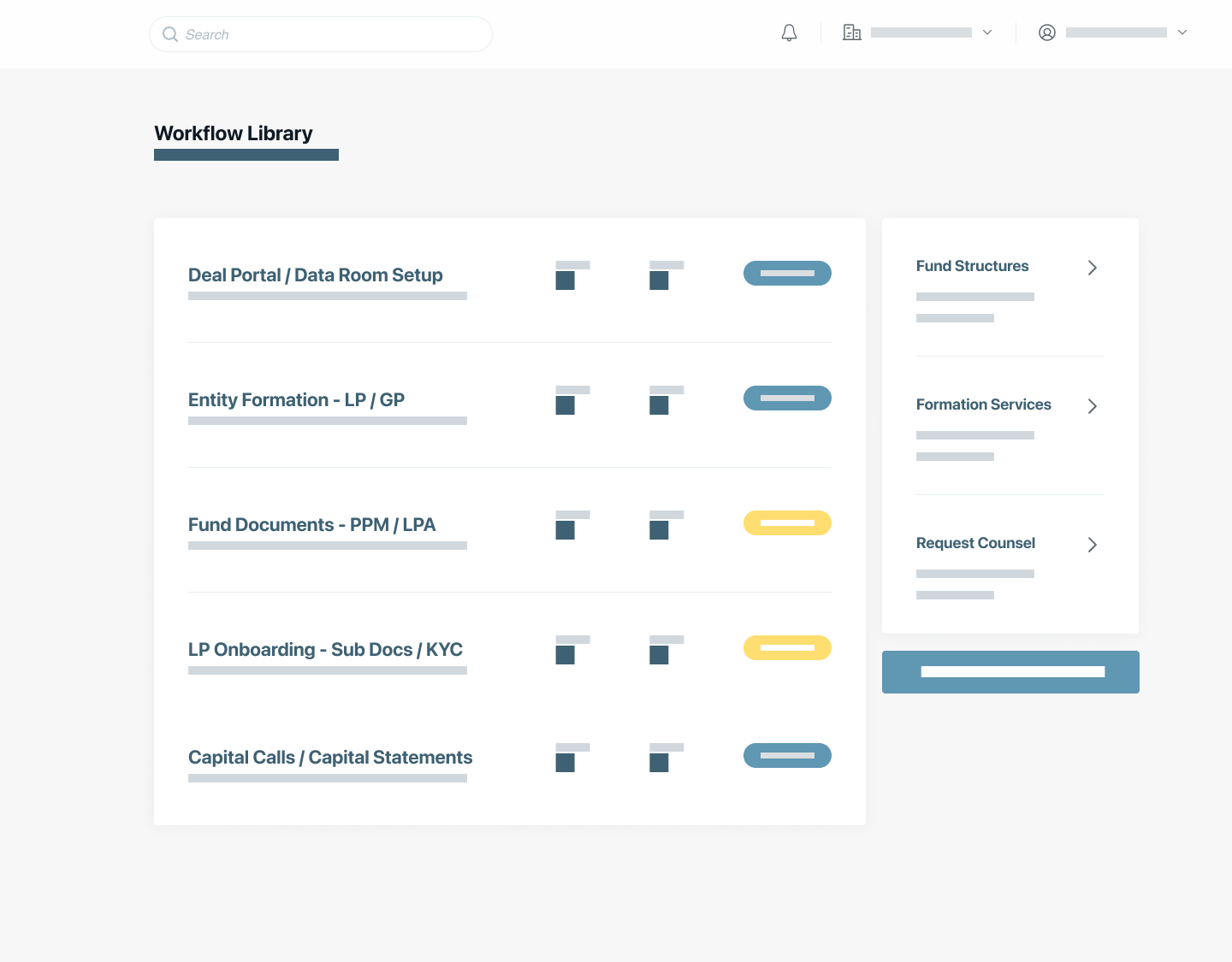Open Request Counsel via chevron arrow
Image resolution: width=1232 pixels, height=962 pixels.
coord(1092,545)
